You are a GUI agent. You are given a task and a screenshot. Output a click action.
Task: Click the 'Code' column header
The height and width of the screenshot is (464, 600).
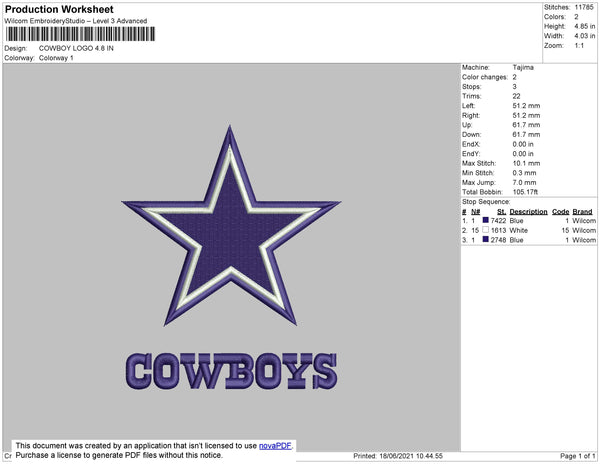pos(561,212)
